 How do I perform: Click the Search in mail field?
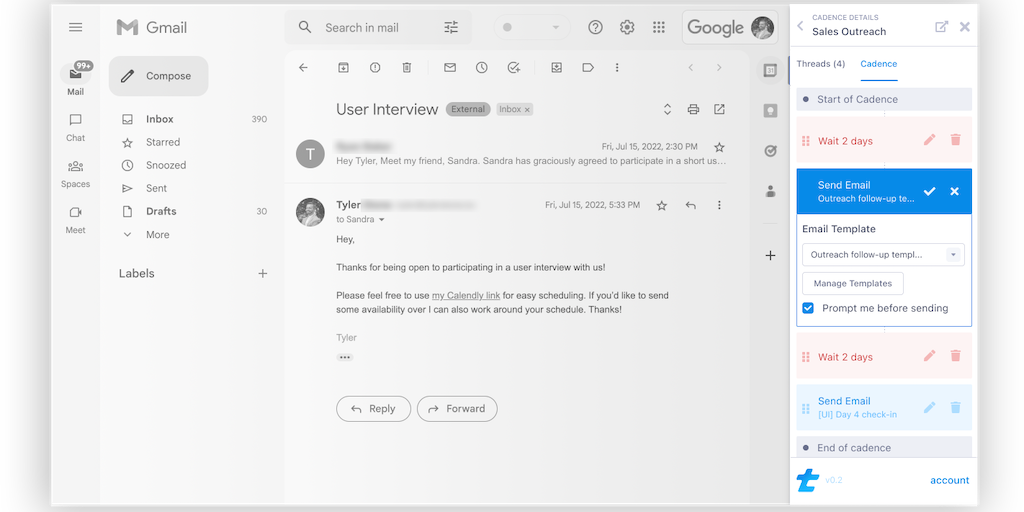click(378, 27)
